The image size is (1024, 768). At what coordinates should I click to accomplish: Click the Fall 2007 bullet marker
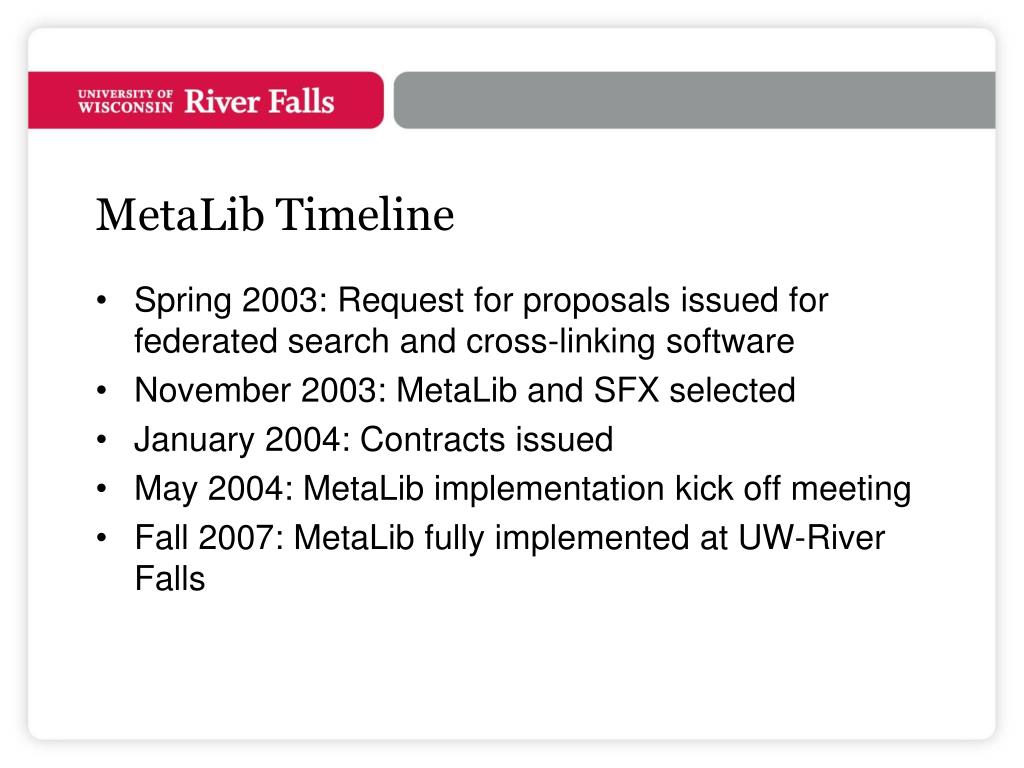pos(101,538)
